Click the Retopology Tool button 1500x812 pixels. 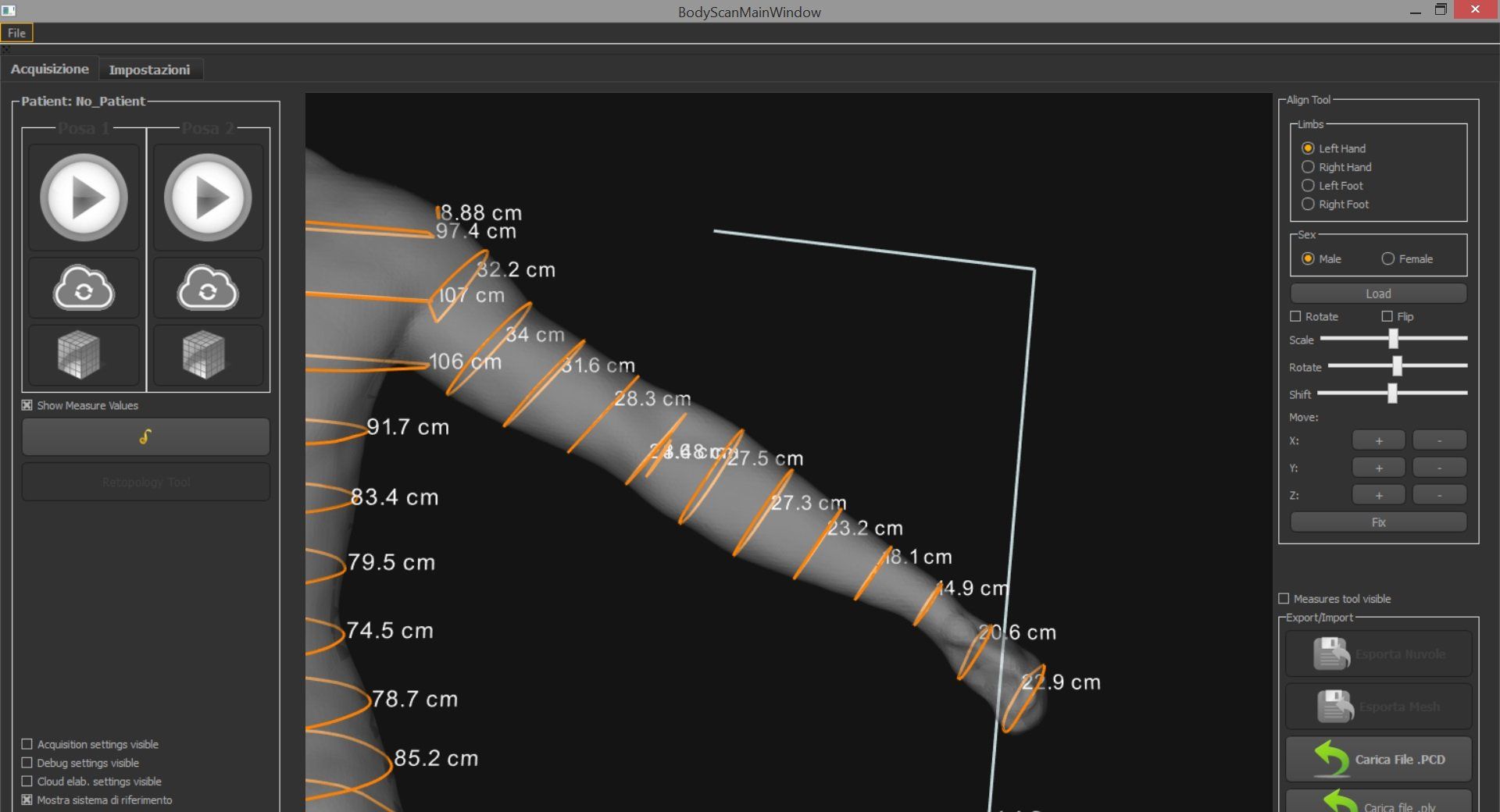coord(146,482)
